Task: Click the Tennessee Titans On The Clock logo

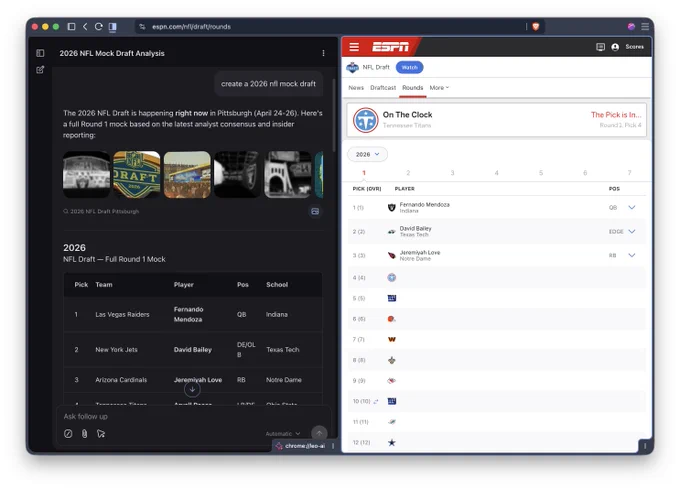Action: [365, 120]
